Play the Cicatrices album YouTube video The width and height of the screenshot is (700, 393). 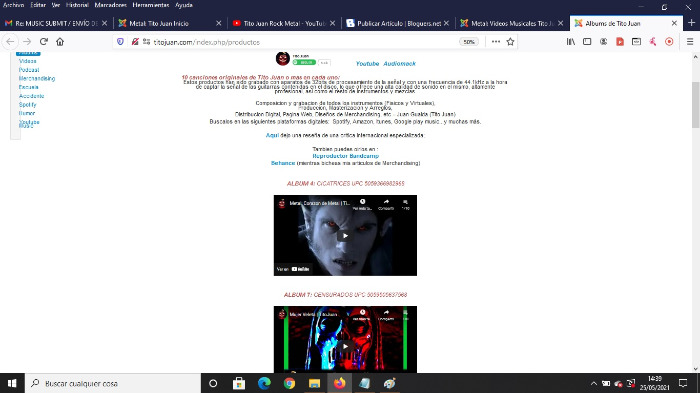pos(345,235)
